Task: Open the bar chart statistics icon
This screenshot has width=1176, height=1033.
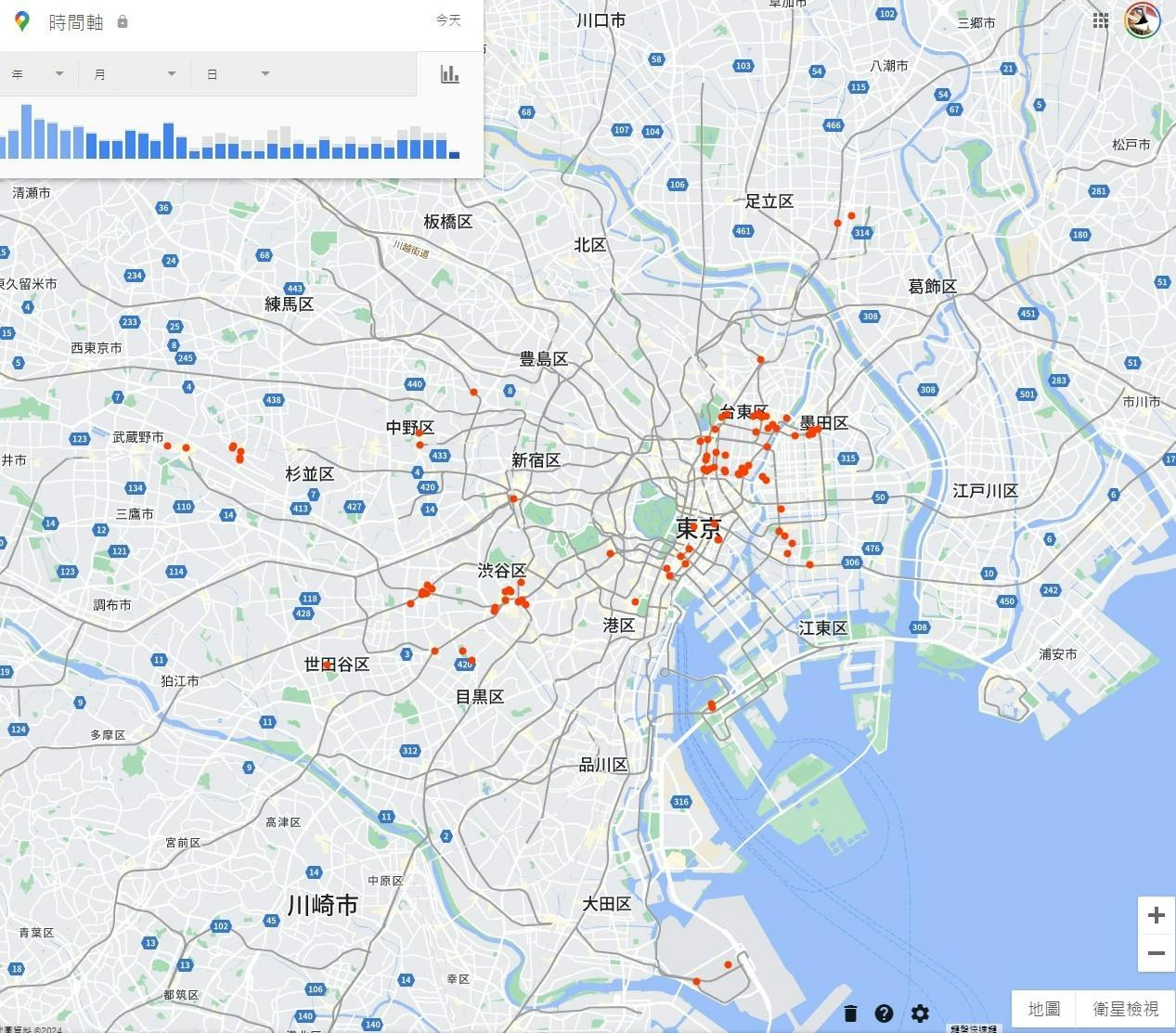Action: (450, 74)
